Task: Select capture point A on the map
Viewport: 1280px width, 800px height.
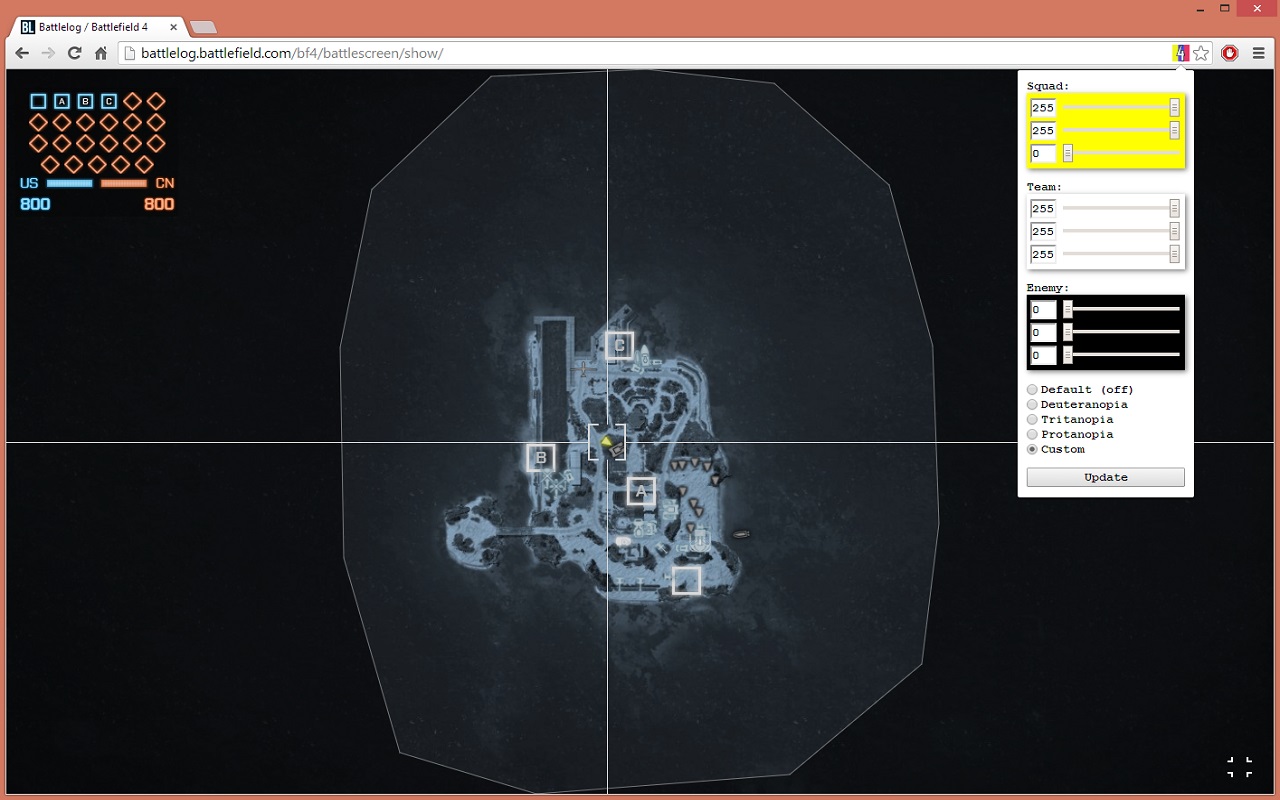Action: coord(641,491)
